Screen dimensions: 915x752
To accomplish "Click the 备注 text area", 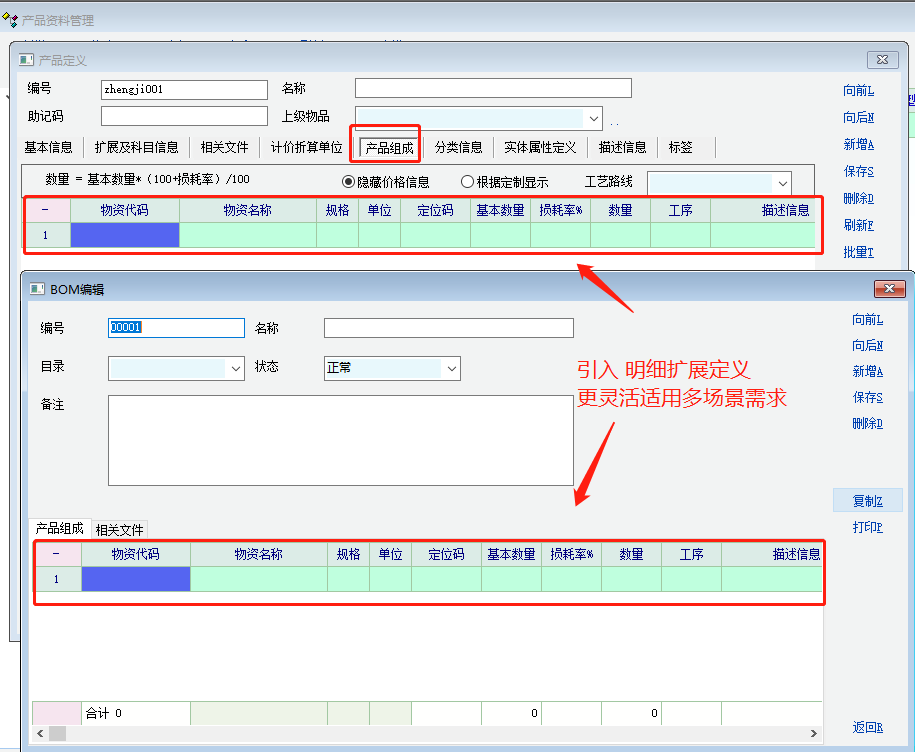I will [340, 440].
